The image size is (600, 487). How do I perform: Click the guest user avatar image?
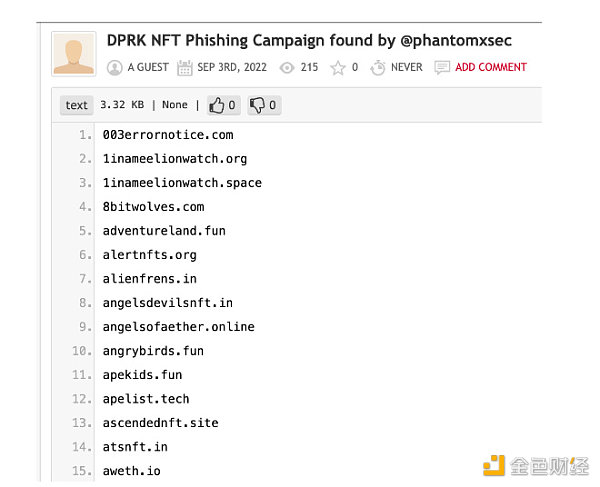pyautogui.click(x=73, y=54)
